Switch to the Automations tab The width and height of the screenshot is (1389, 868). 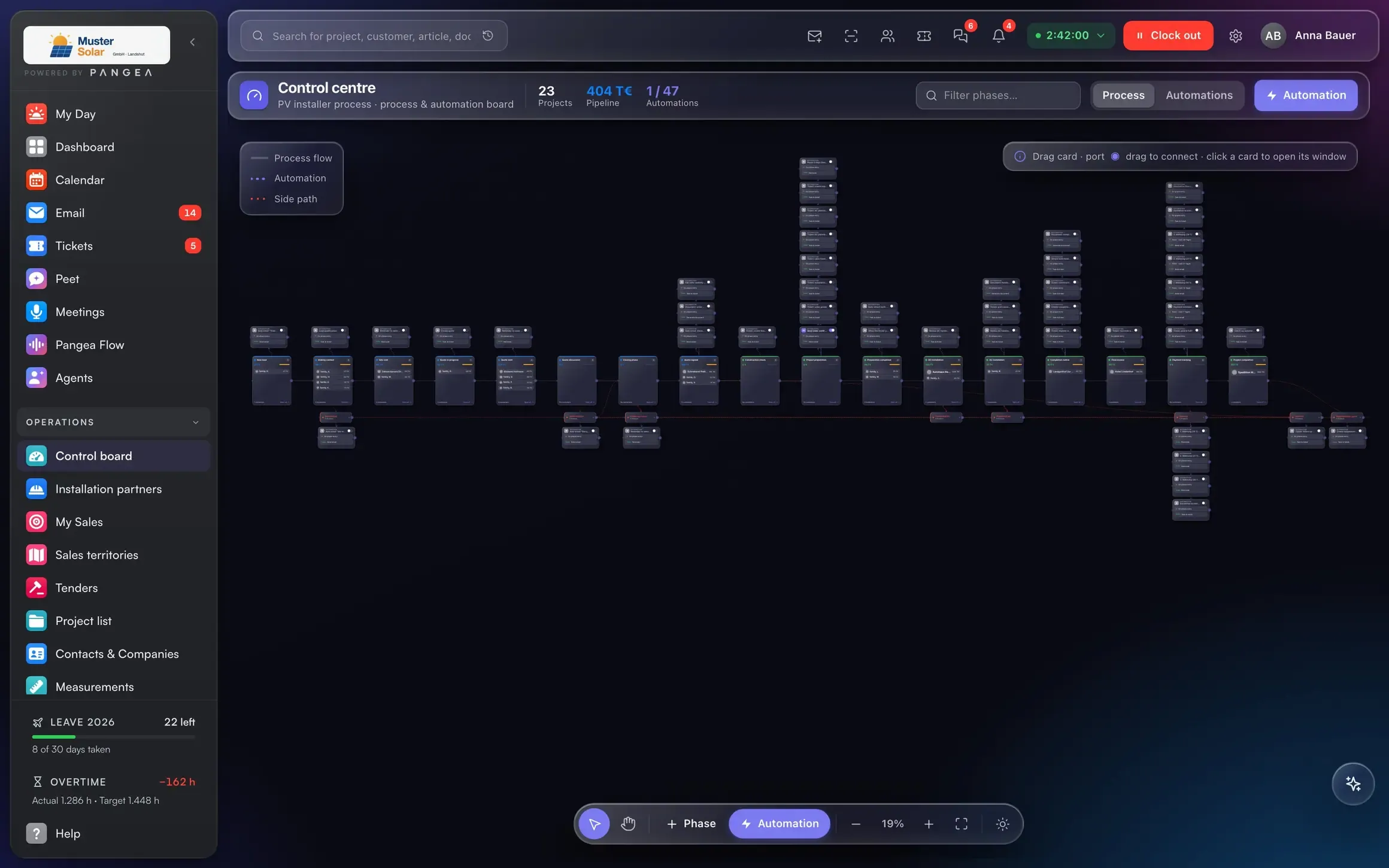pyautogui.click(x=1199, y=95)
